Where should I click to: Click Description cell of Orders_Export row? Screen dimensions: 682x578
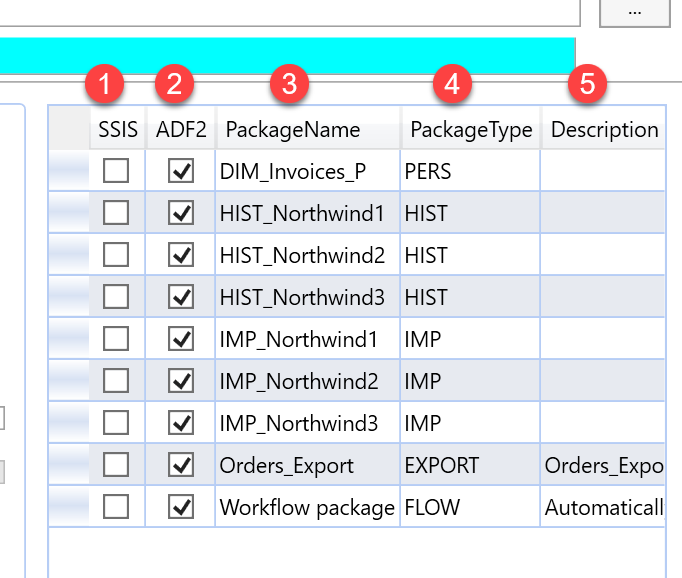click(603, 464)
